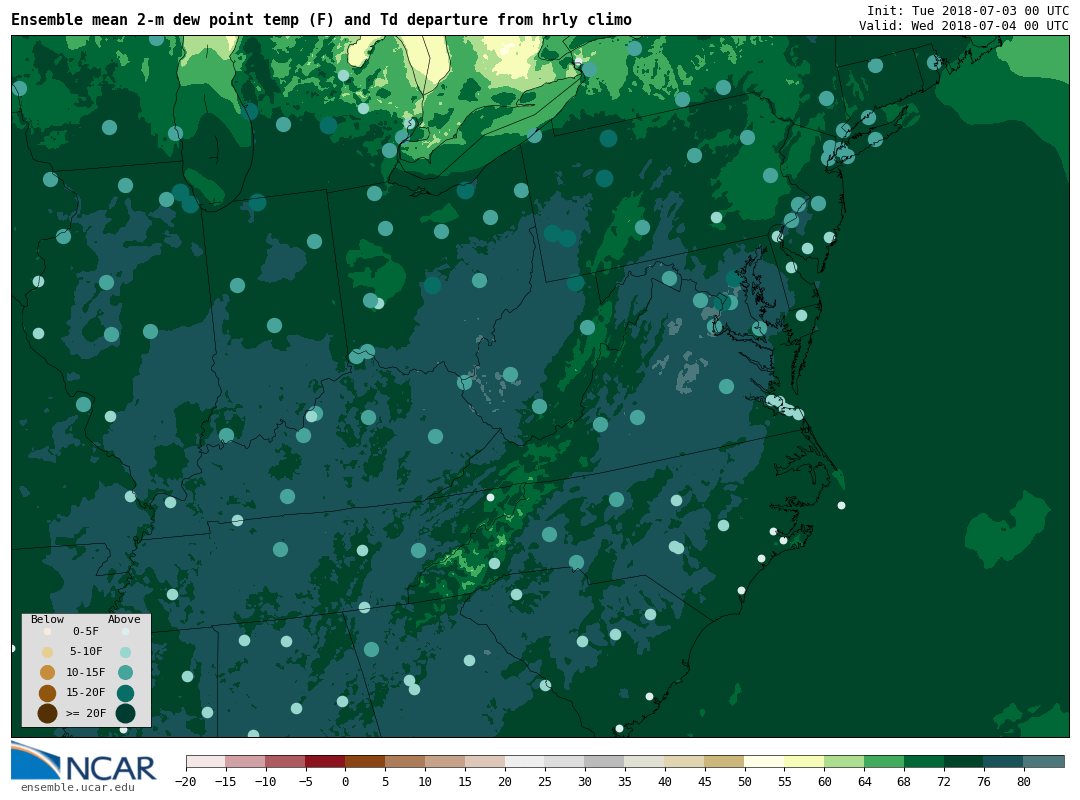Click the 'Valid: Wed 2018-07-04 00 UTC' text

pos(964,25)
